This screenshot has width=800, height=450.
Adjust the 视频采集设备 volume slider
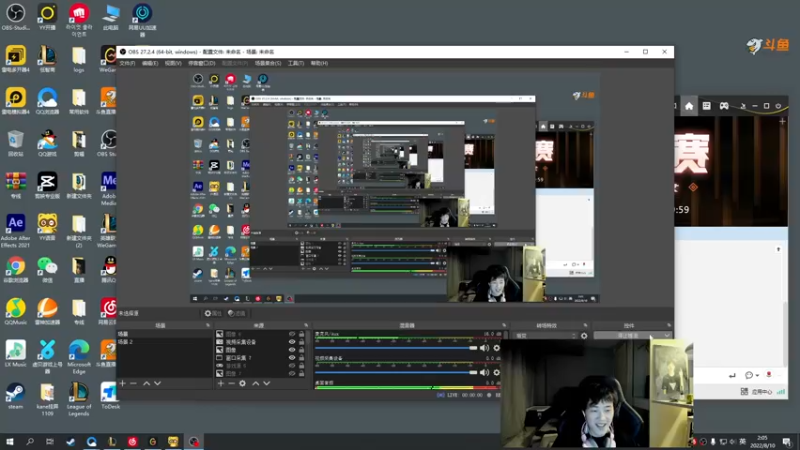click(396, 372)
